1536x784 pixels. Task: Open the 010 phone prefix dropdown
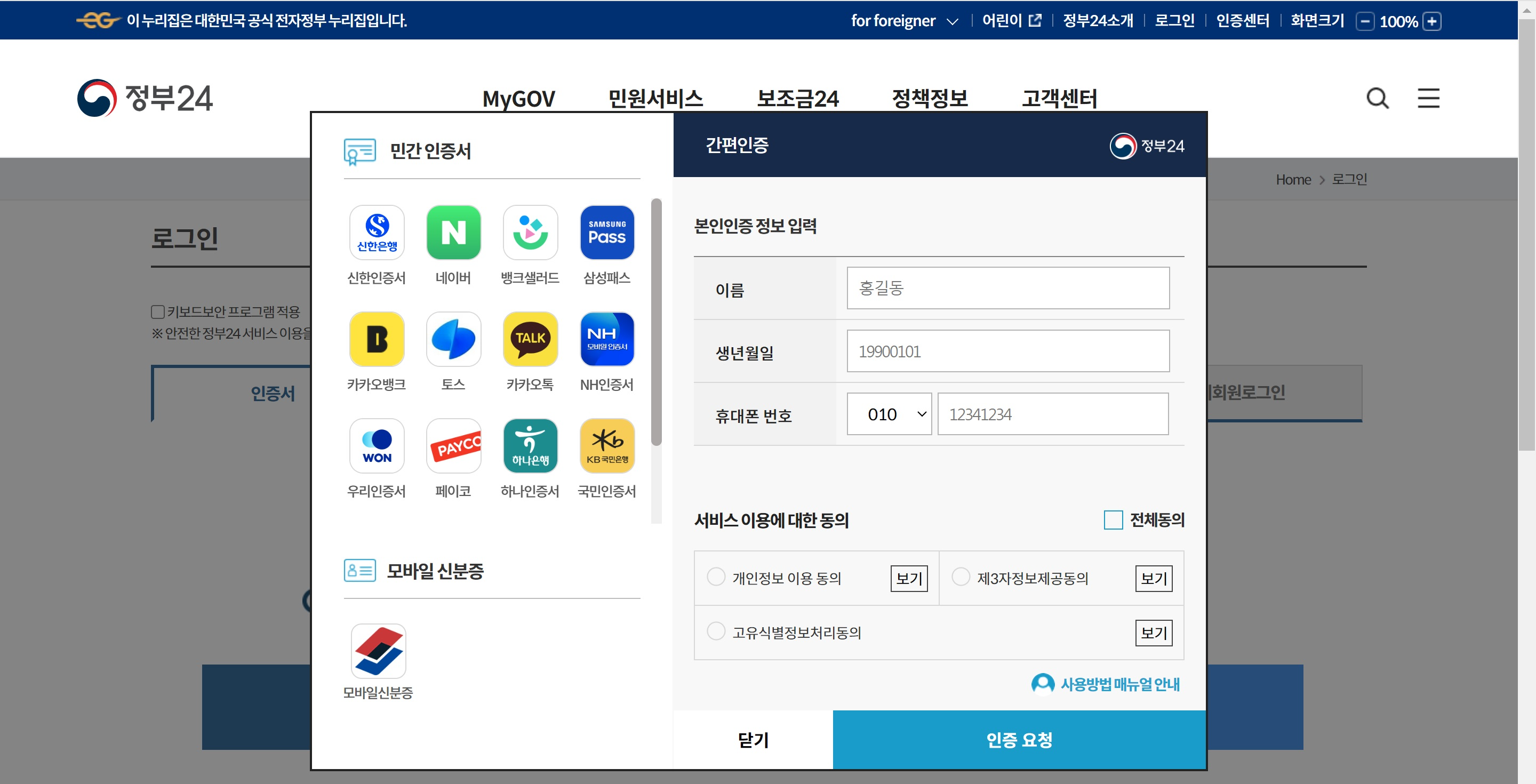coord(889,414)
